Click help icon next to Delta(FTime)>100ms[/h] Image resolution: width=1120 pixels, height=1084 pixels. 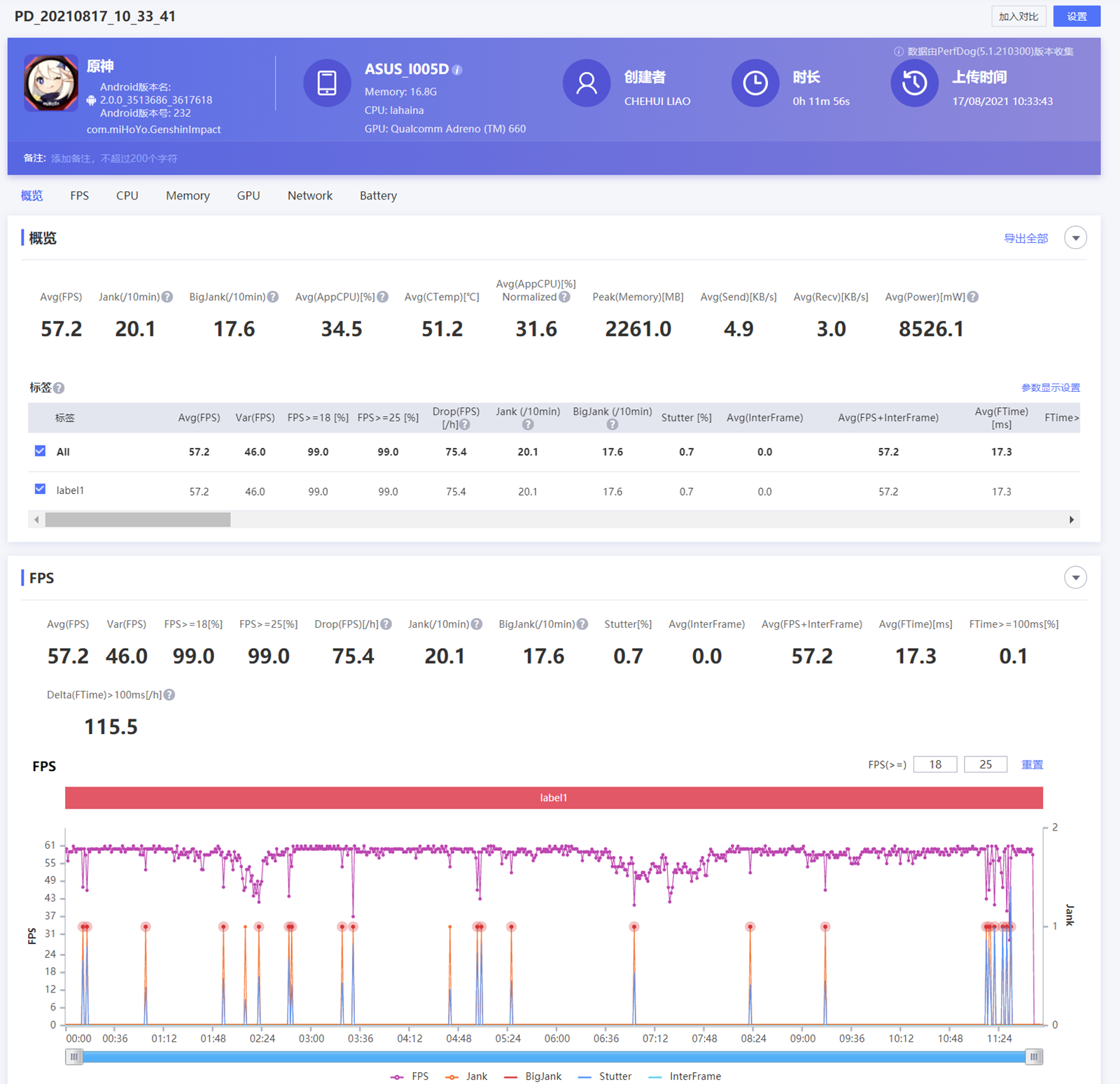[x=169, y=695]
